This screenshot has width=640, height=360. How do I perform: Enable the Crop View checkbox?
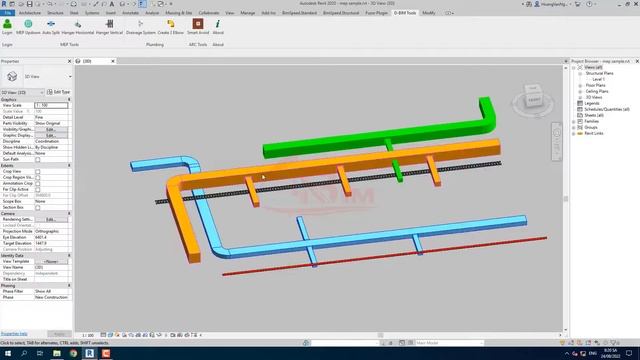(38, 171)
